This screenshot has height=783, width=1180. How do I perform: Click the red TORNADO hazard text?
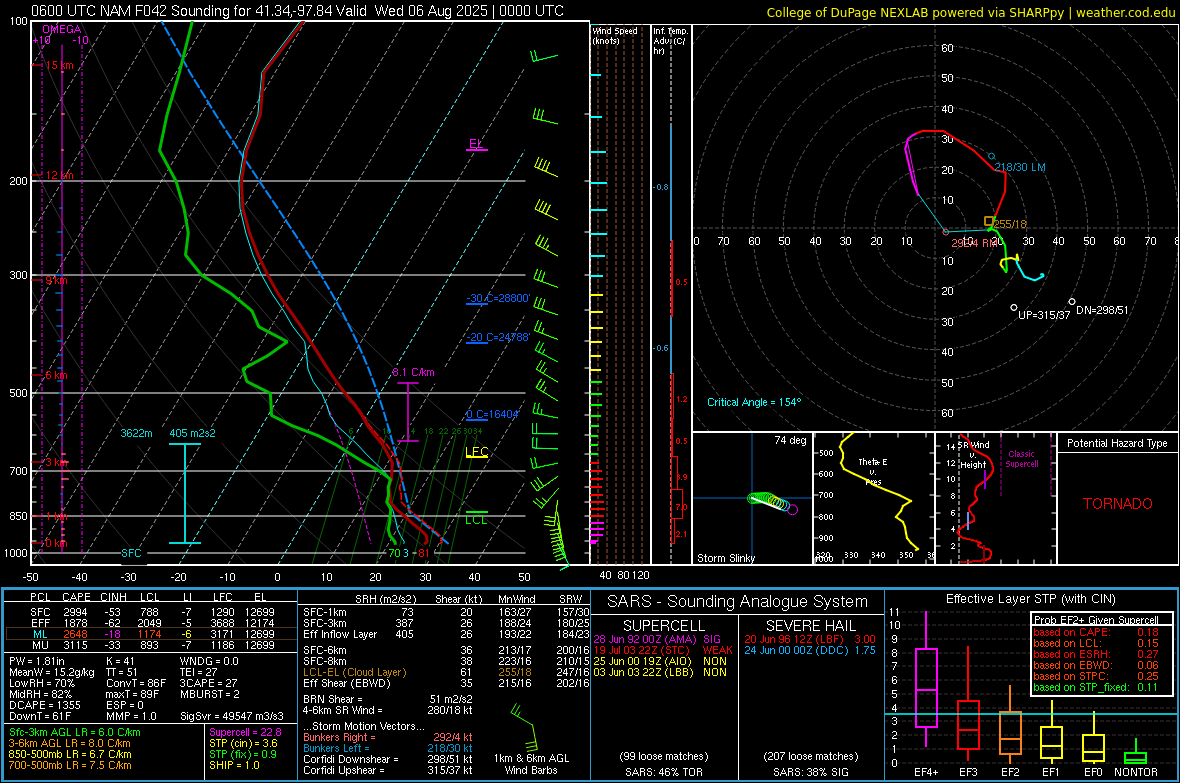pos(1118,504)
